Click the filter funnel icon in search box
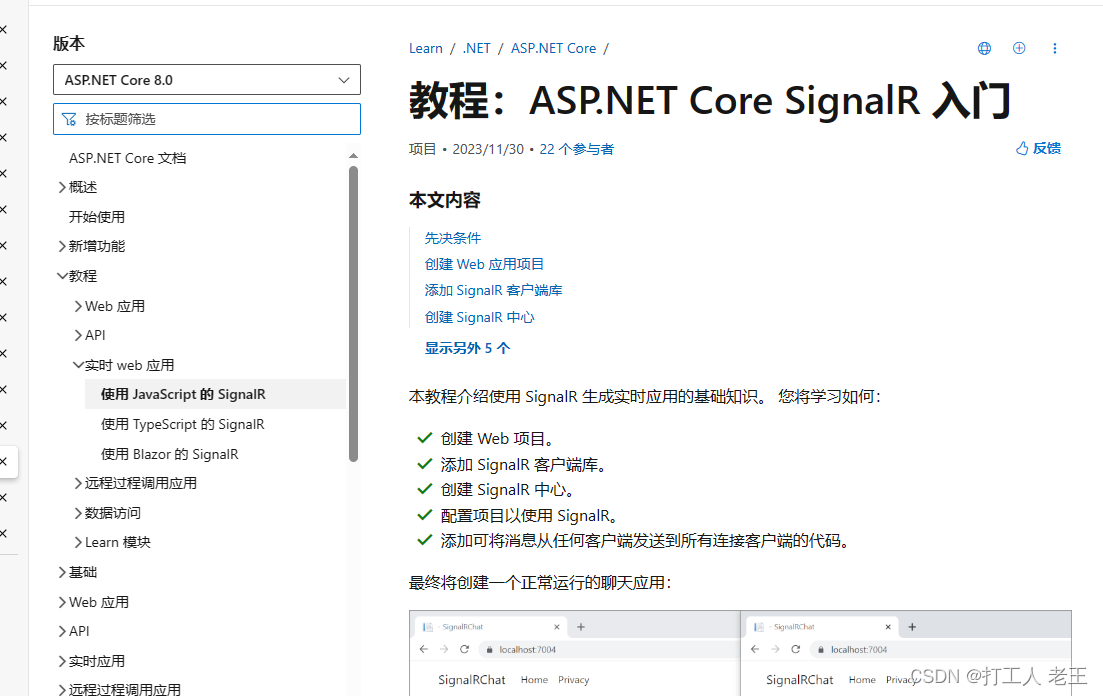This screenshot has height=696, width=1103. [x=69, y=119]
